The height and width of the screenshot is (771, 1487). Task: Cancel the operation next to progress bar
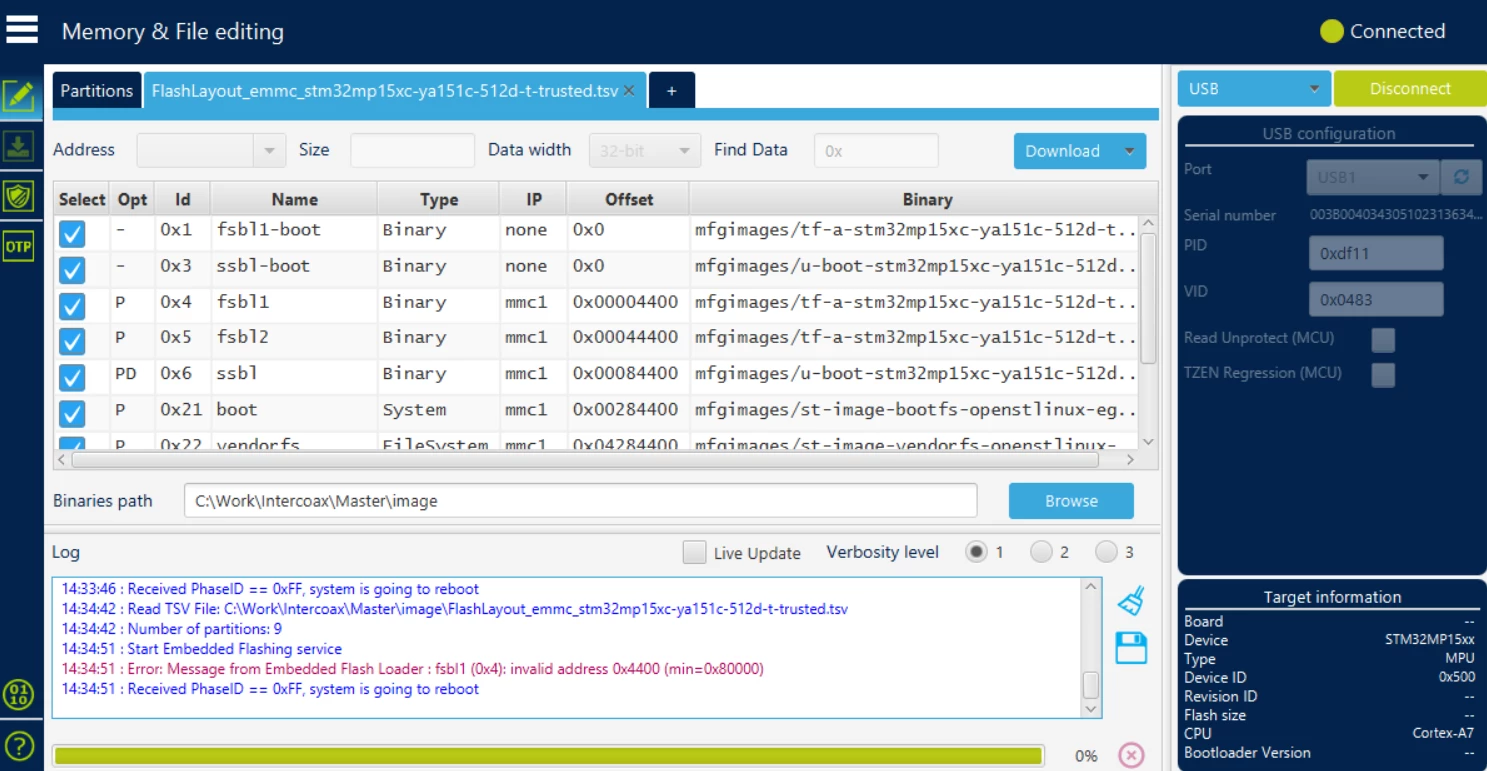(x=1131, y=755)
